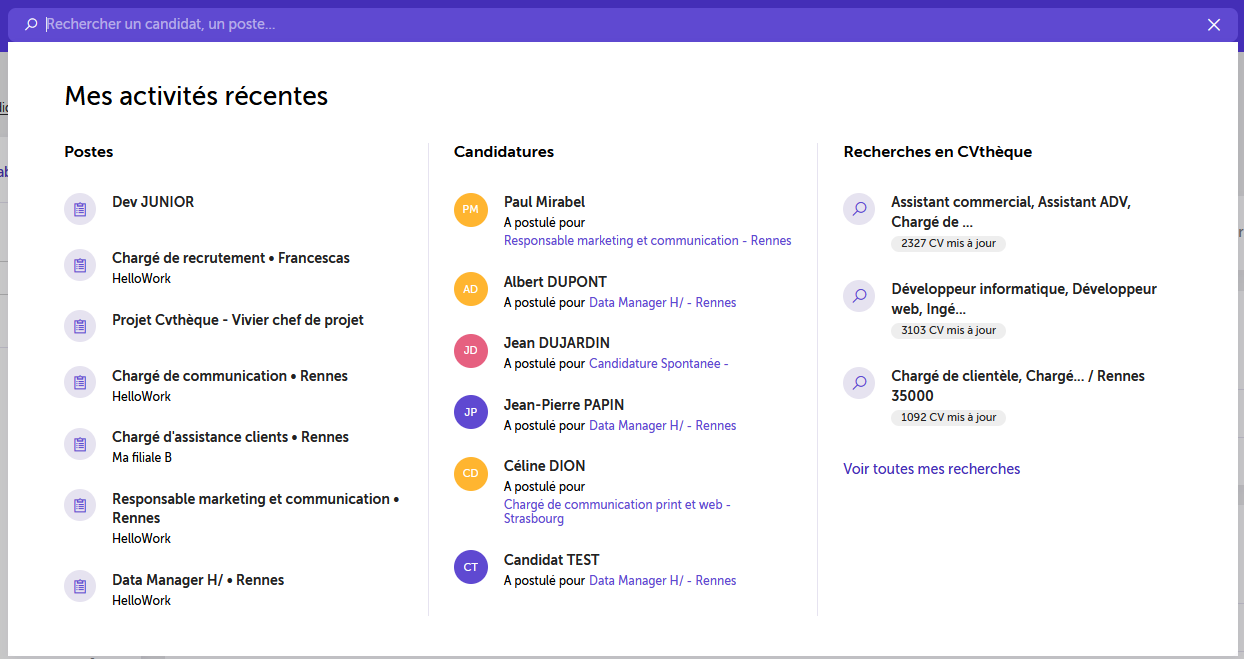Click the clipboard icon beside Dev JUNIOR
The image size is (1244, 659).
(80, 209)
